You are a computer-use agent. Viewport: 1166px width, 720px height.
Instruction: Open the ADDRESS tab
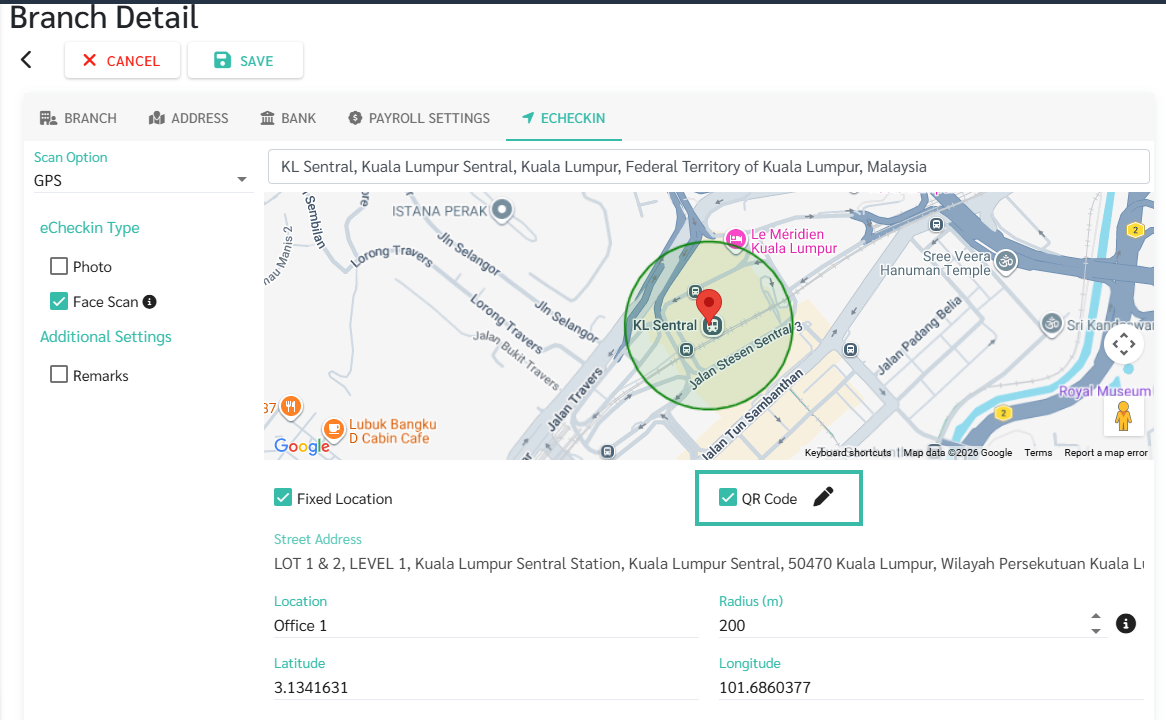[x=189, y=118]
